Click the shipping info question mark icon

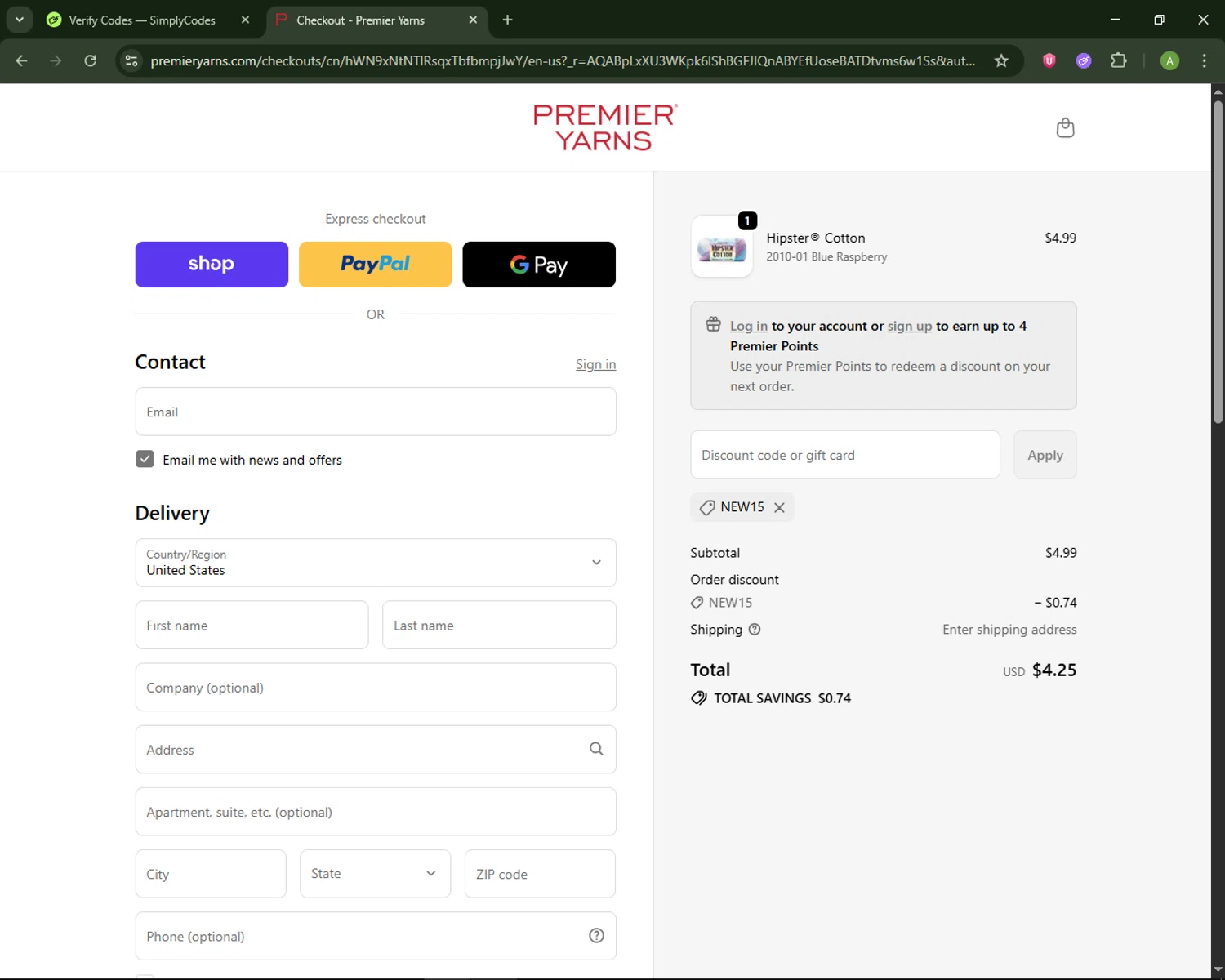(755, 630)
